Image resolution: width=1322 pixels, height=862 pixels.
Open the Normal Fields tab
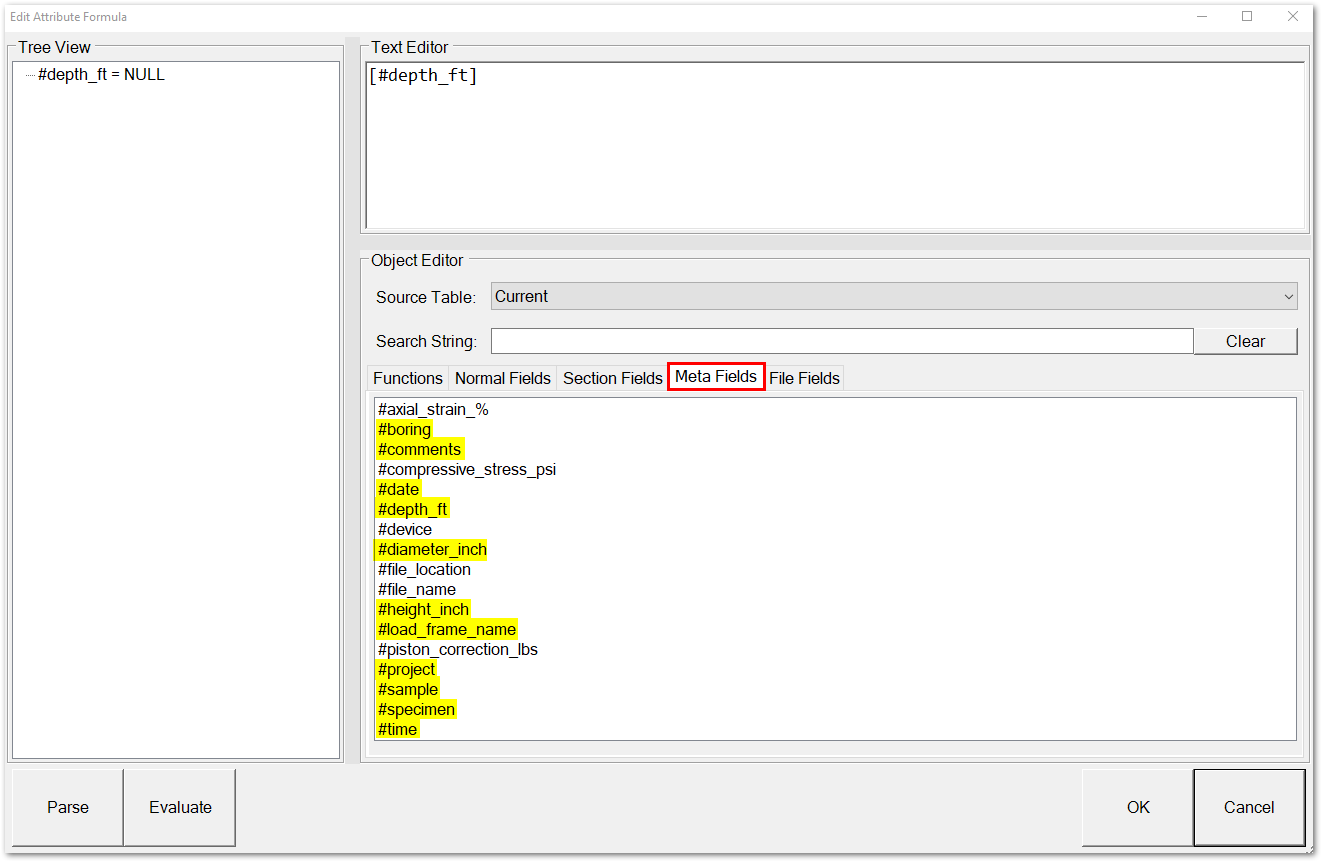(x=503, y=378)
